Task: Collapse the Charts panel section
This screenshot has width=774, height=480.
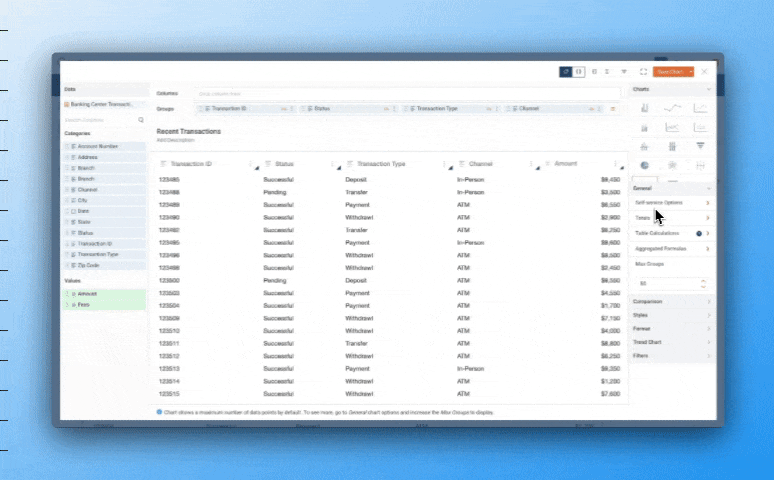Action: click(x=708, y=90)
